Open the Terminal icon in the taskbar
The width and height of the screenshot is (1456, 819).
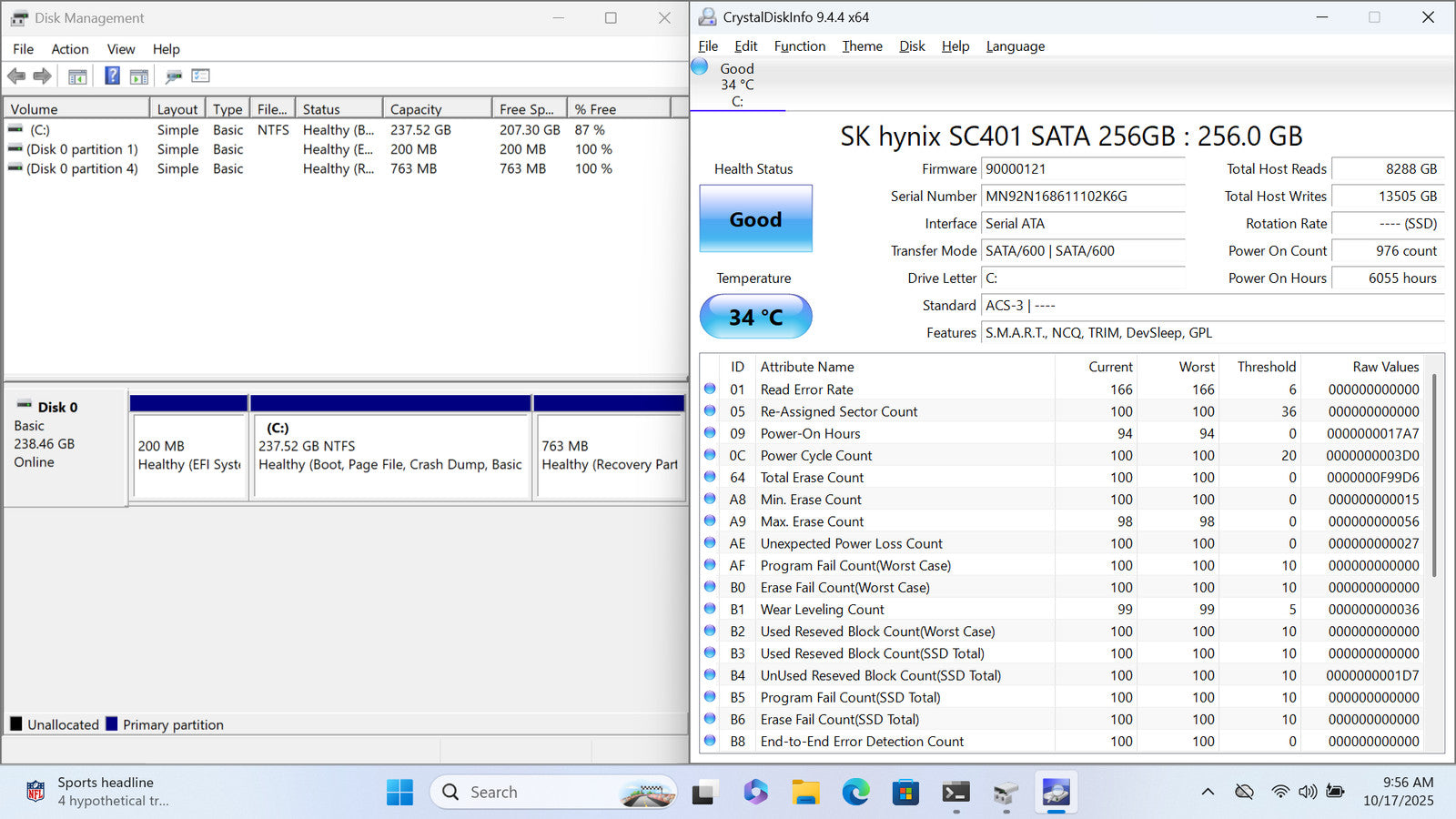pyautogui.click(x=955, y=793)
